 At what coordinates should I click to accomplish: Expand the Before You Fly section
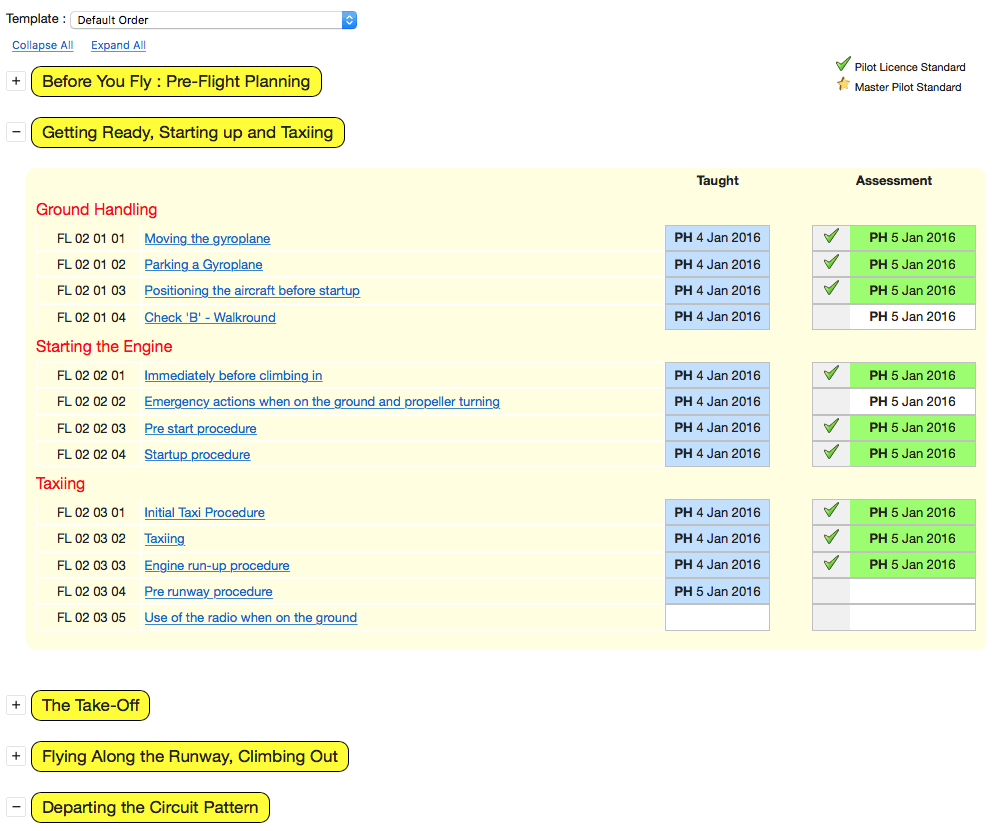click(16, 81)
